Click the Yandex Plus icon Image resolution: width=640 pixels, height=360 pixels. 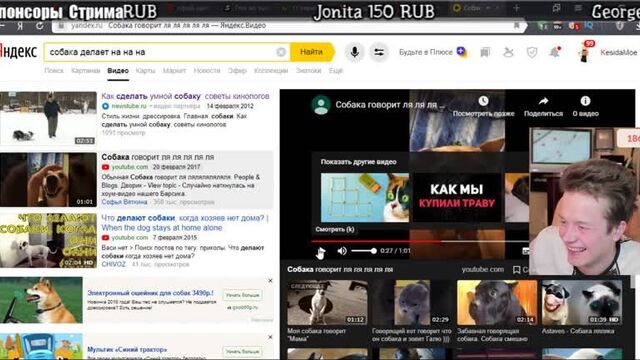(x=462, y=52)
